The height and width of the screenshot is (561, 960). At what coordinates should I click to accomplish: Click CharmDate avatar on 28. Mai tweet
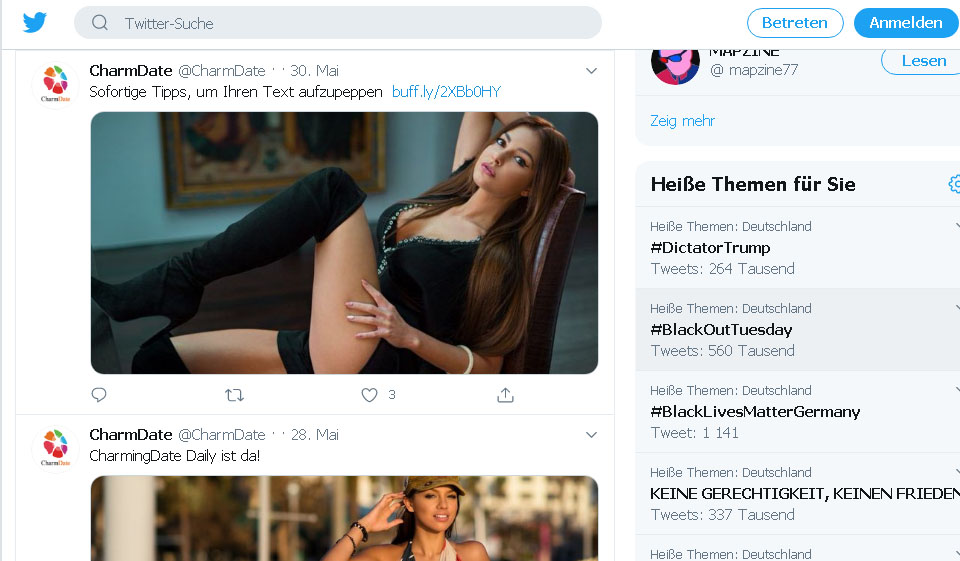coord(56,448)
